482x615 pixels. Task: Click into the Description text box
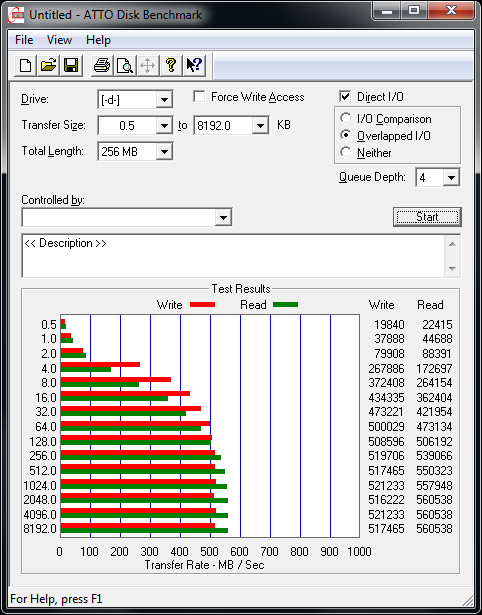[x=234, y=256]
